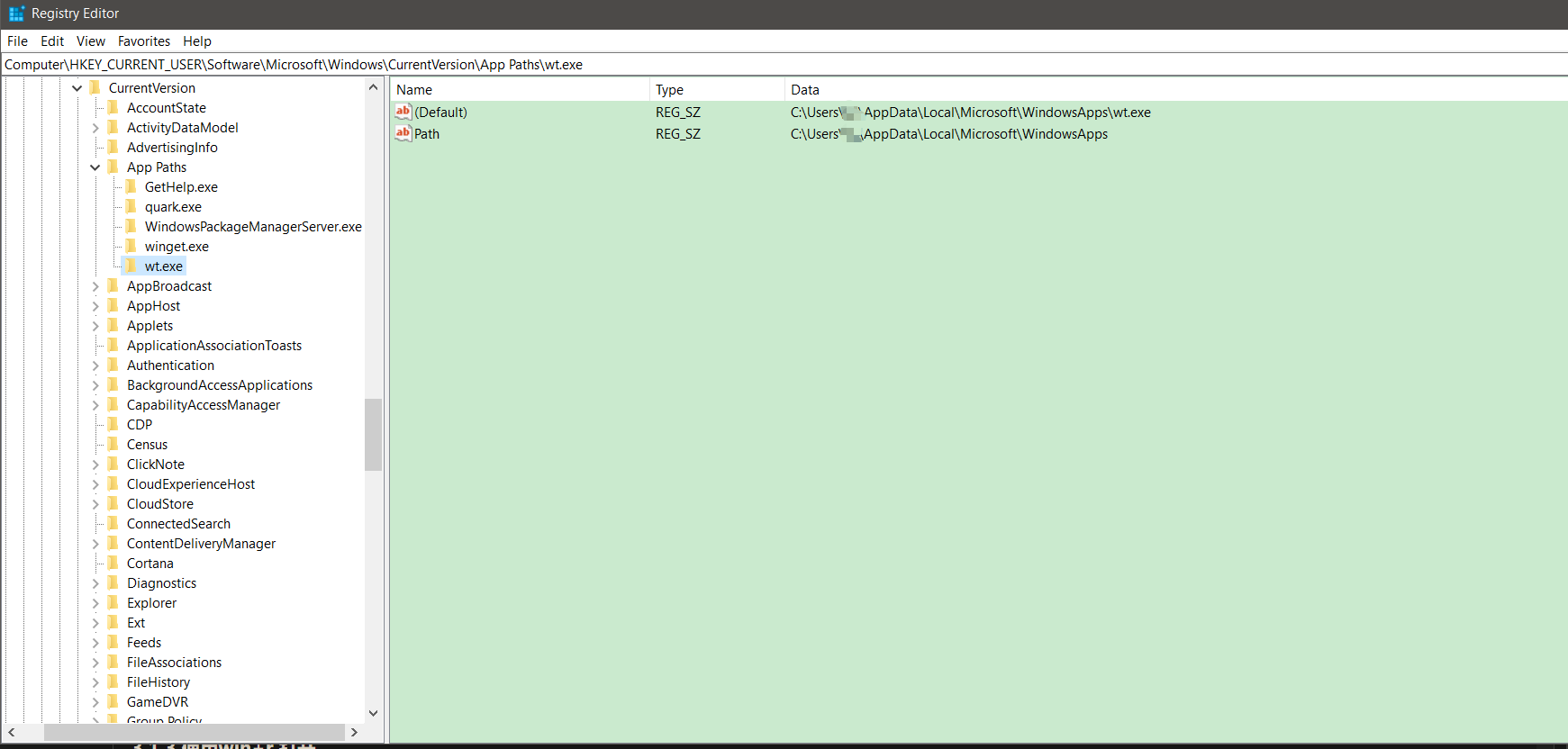
Task: Click the folder icon of AccountState key
Action: pos(113,107)
